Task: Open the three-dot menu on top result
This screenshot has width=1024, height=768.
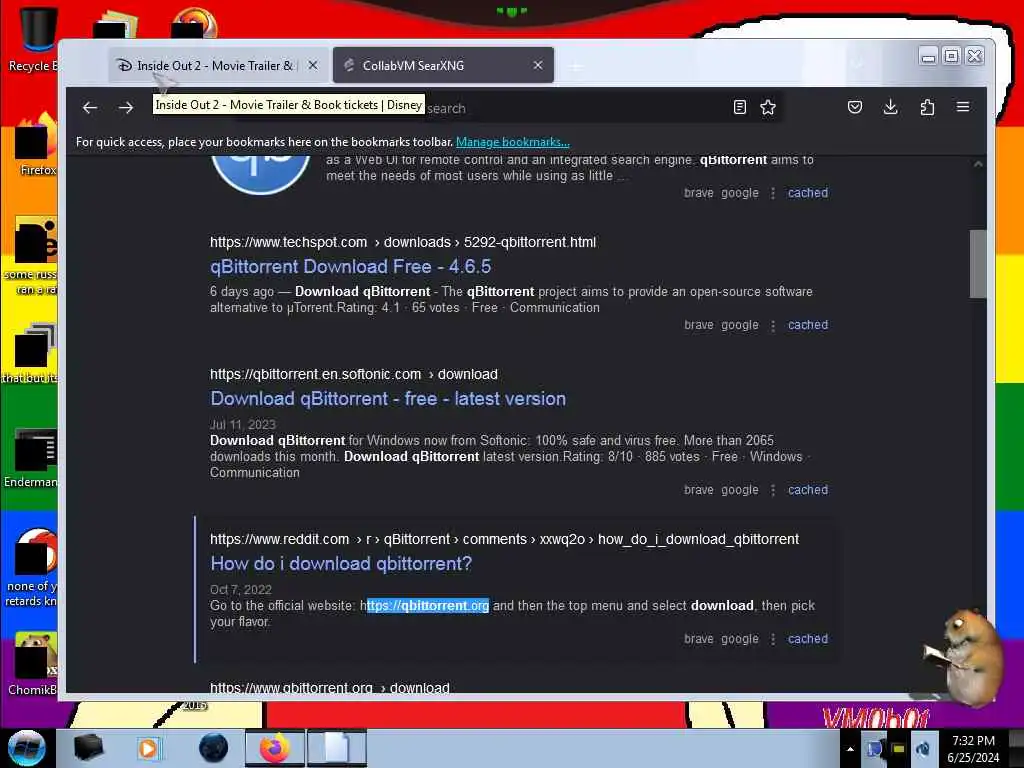Action: point(773,193)
